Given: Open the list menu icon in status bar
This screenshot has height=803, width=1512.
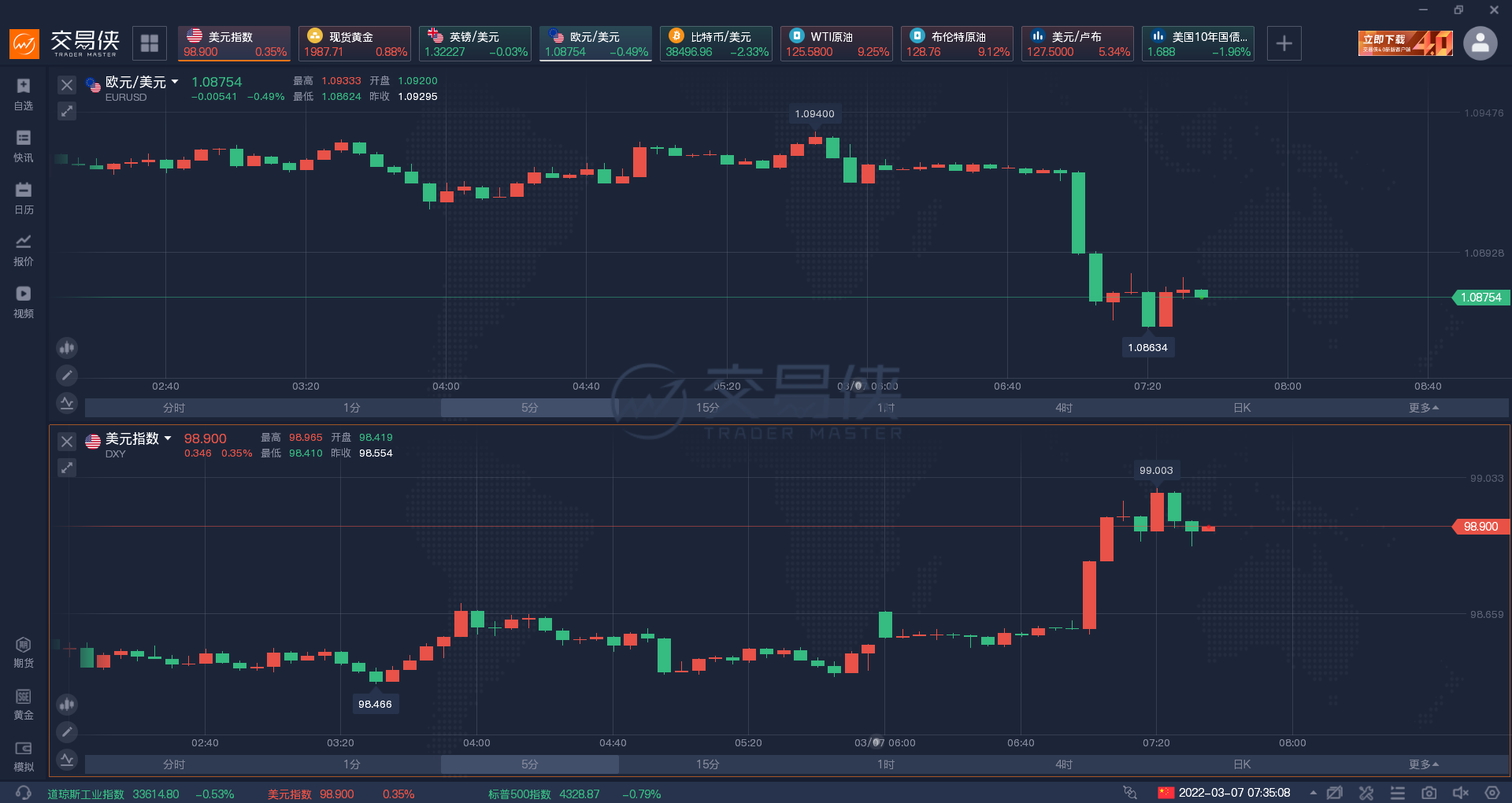Looking at the screenshot, I should (1397, 793).
